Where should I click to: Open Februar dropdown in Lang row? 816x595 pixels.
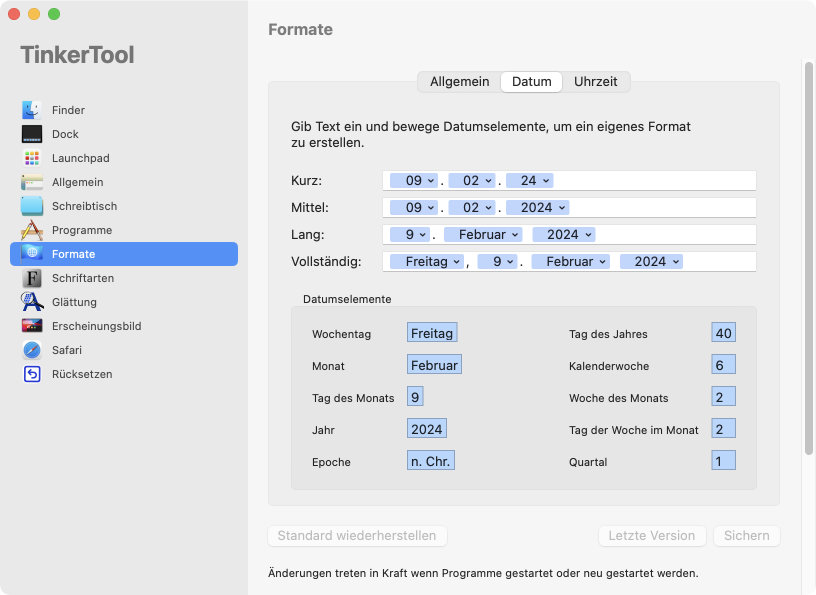click(482, 235)
